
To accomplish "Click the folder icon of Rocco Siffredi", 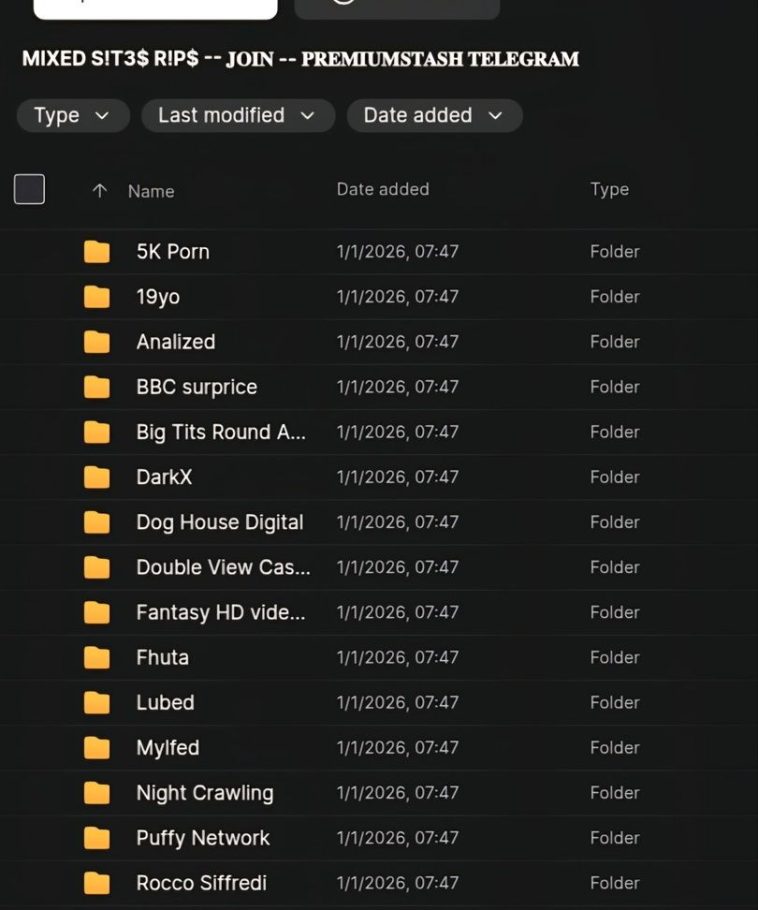I will click(97, 883).
